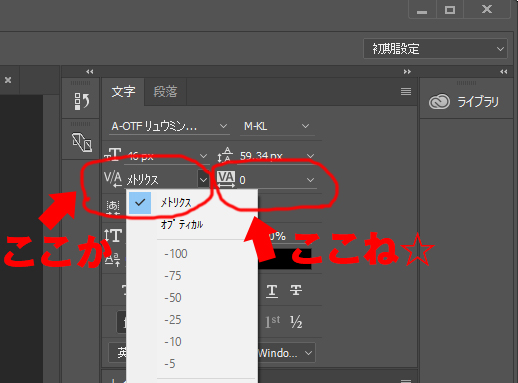The height and width of the screenshot is (383, 518).
Task: Click the kerning メトリクス dropdown arrow
Action: (x=203, y=180)
